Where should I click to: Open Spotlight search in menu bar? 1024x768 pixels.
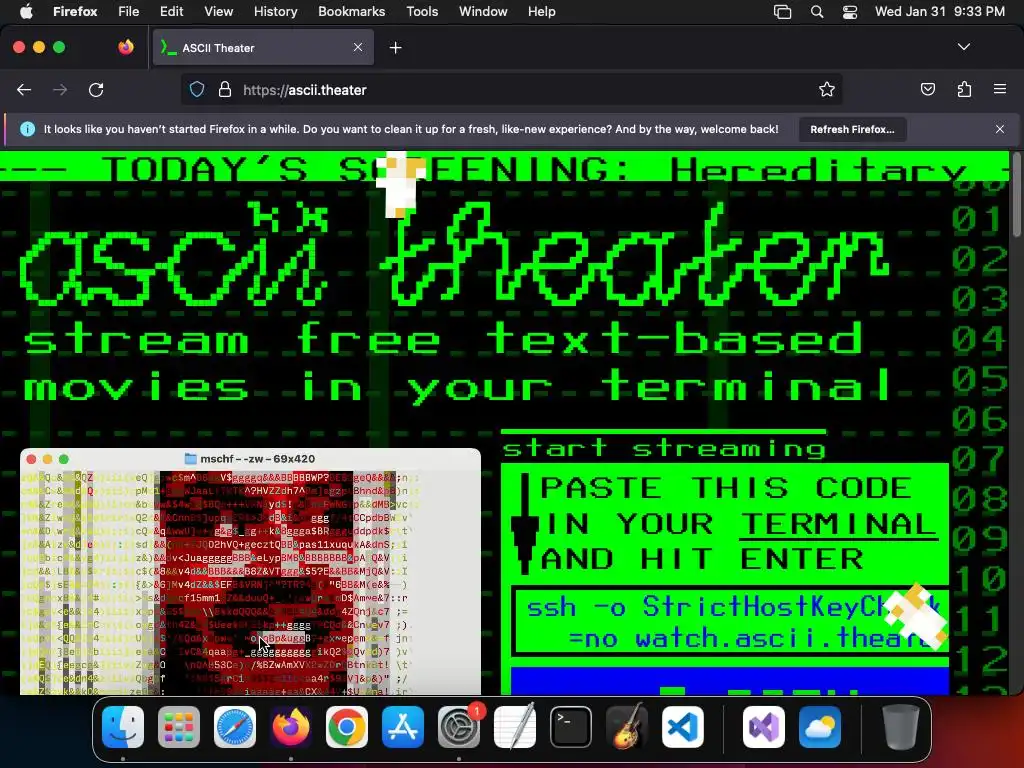tap(816, 12)
